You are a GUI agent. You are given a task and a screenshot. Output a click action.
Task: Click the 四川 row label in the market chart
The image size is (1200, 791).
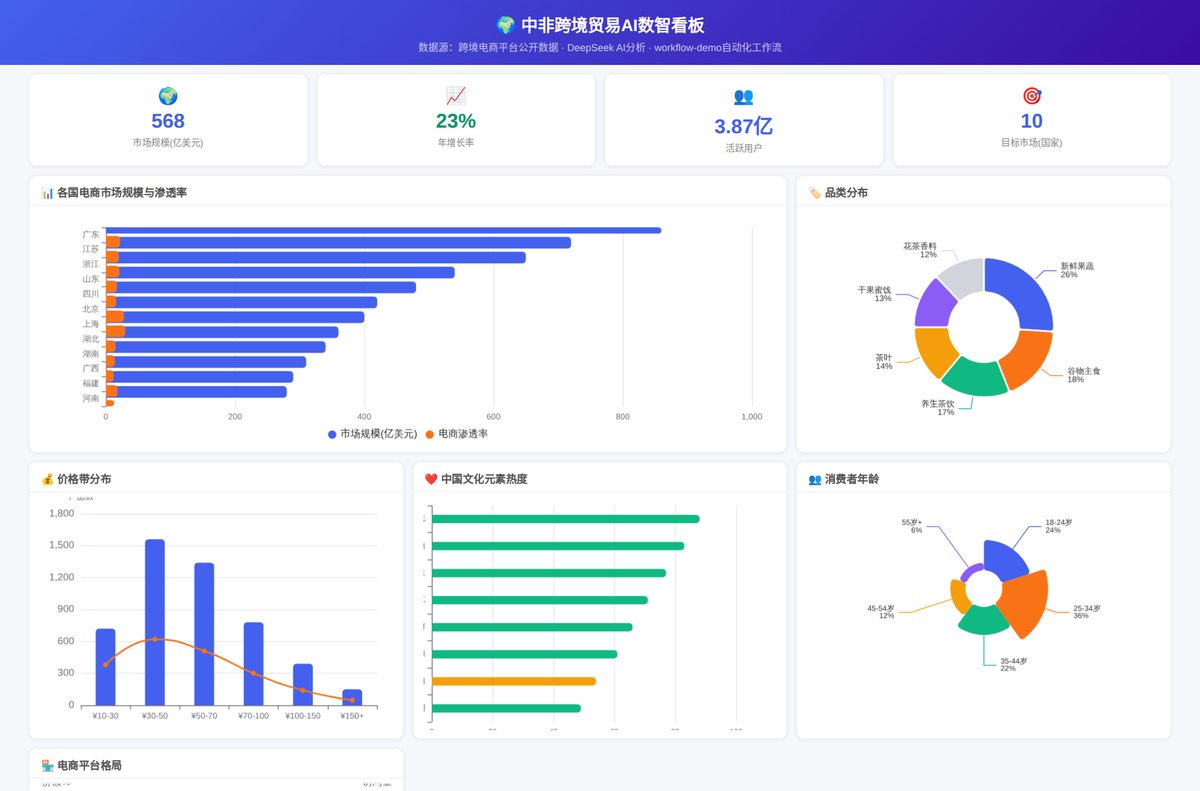tap(91, 294)
